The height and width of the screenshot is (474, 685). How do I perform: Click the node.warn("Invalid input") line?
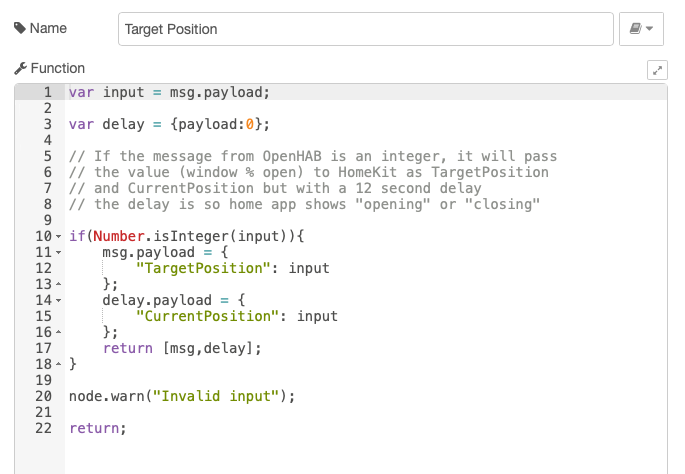(182, 396)
